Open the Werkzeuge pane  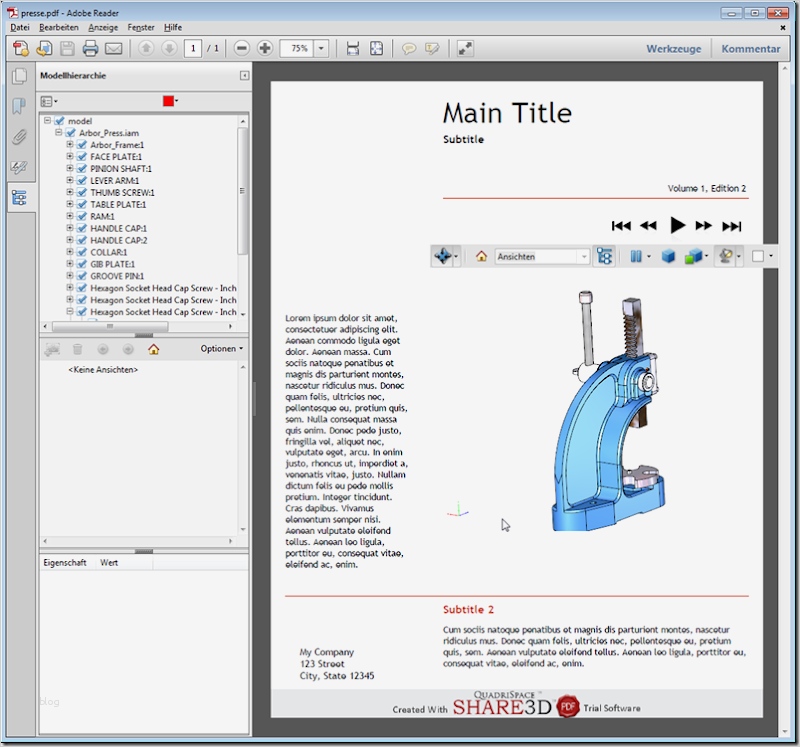[x=674, y=48]
